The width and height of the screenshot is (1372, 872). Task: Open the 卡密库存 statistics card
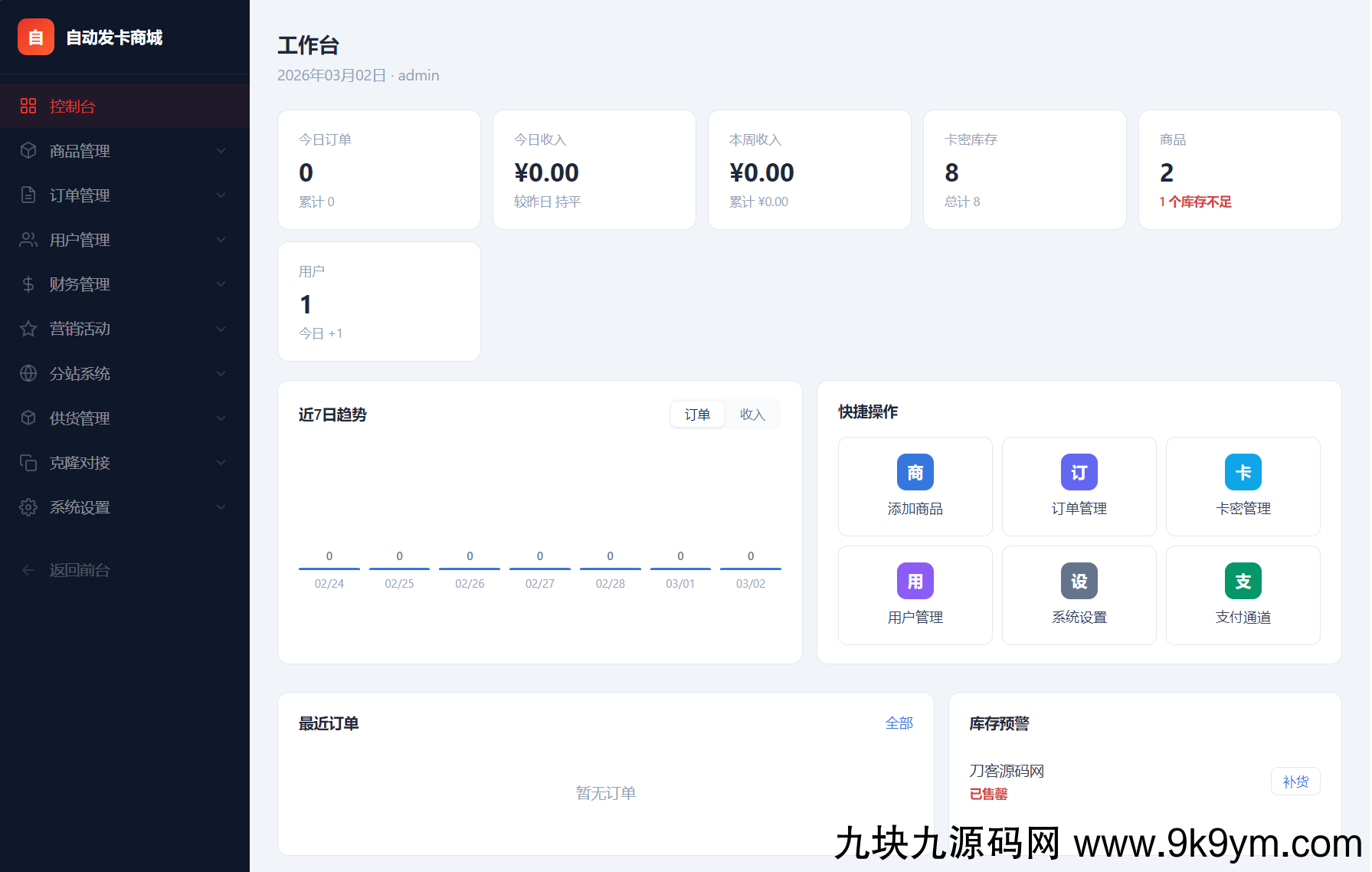click(x=1024, y=169)
